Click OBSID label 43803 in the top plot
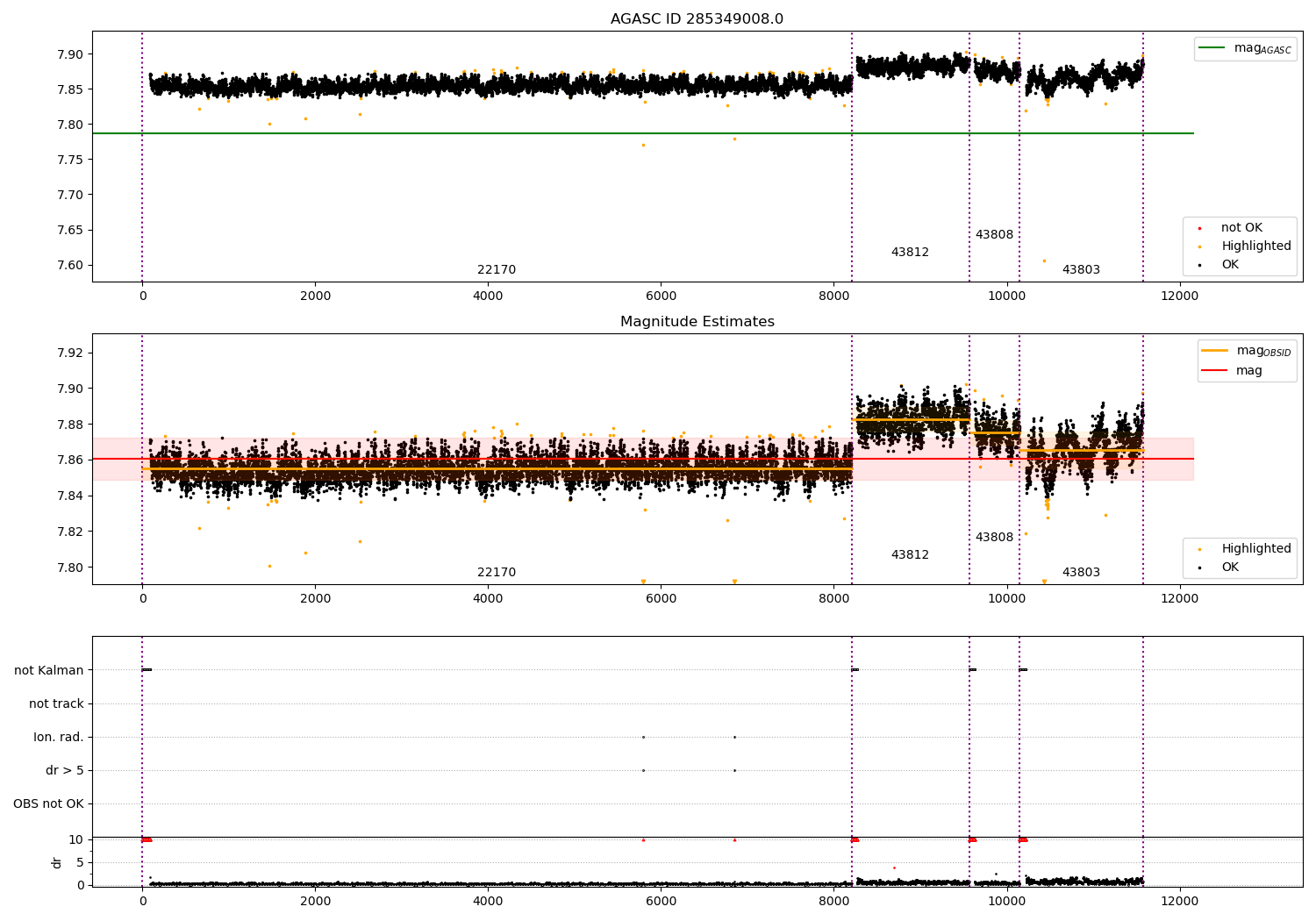This screenshot has height=921, width=1316. point(1081,270)
